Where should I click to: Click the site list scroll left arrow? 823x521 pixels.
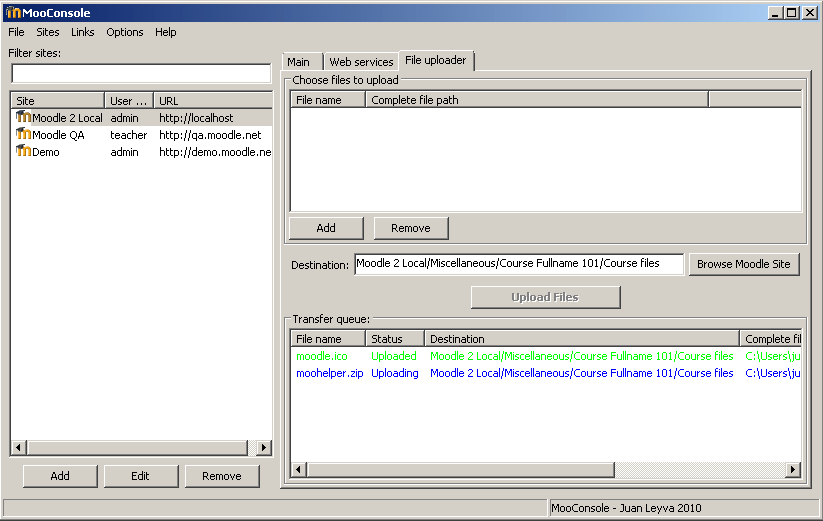pyautogui.click(x=19, y=448)
